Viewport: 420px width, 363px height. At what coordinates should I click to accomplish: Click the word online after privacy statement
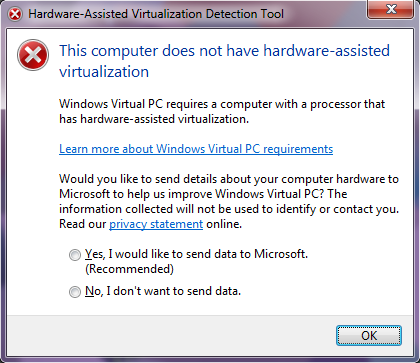(224, 224)
